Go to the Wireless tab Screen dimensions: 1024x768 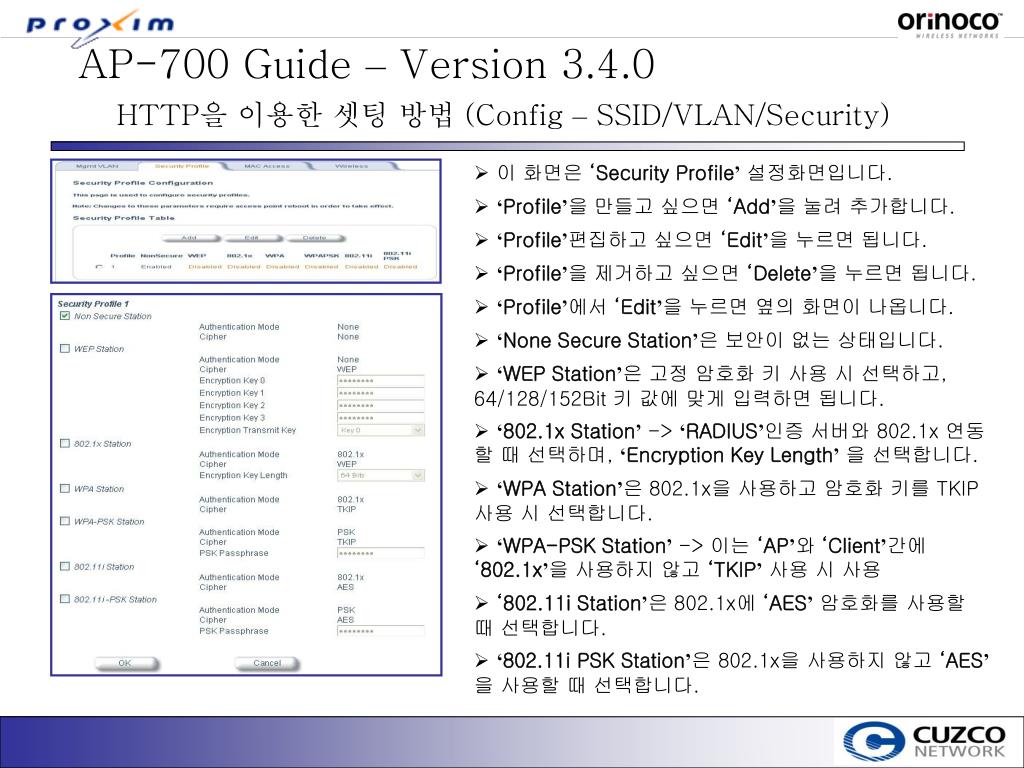click(351, 167)
